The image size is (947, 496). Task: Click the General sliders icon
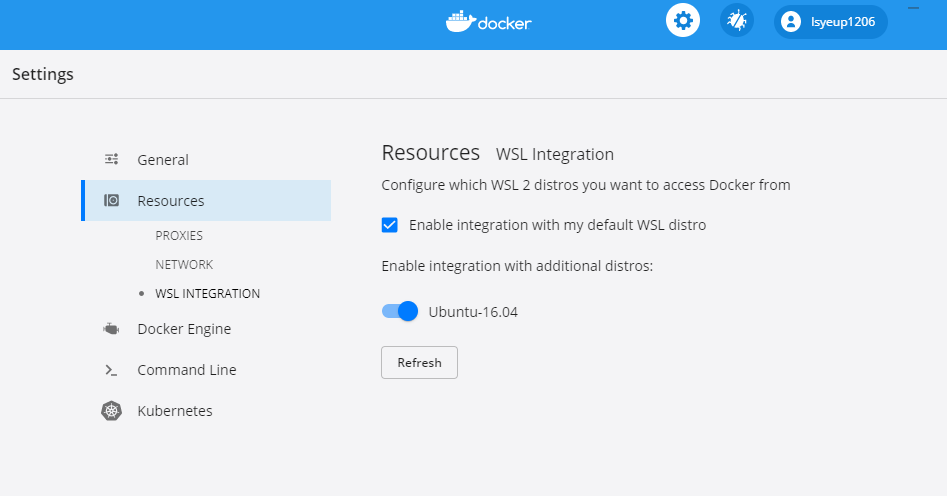(111, 159)
